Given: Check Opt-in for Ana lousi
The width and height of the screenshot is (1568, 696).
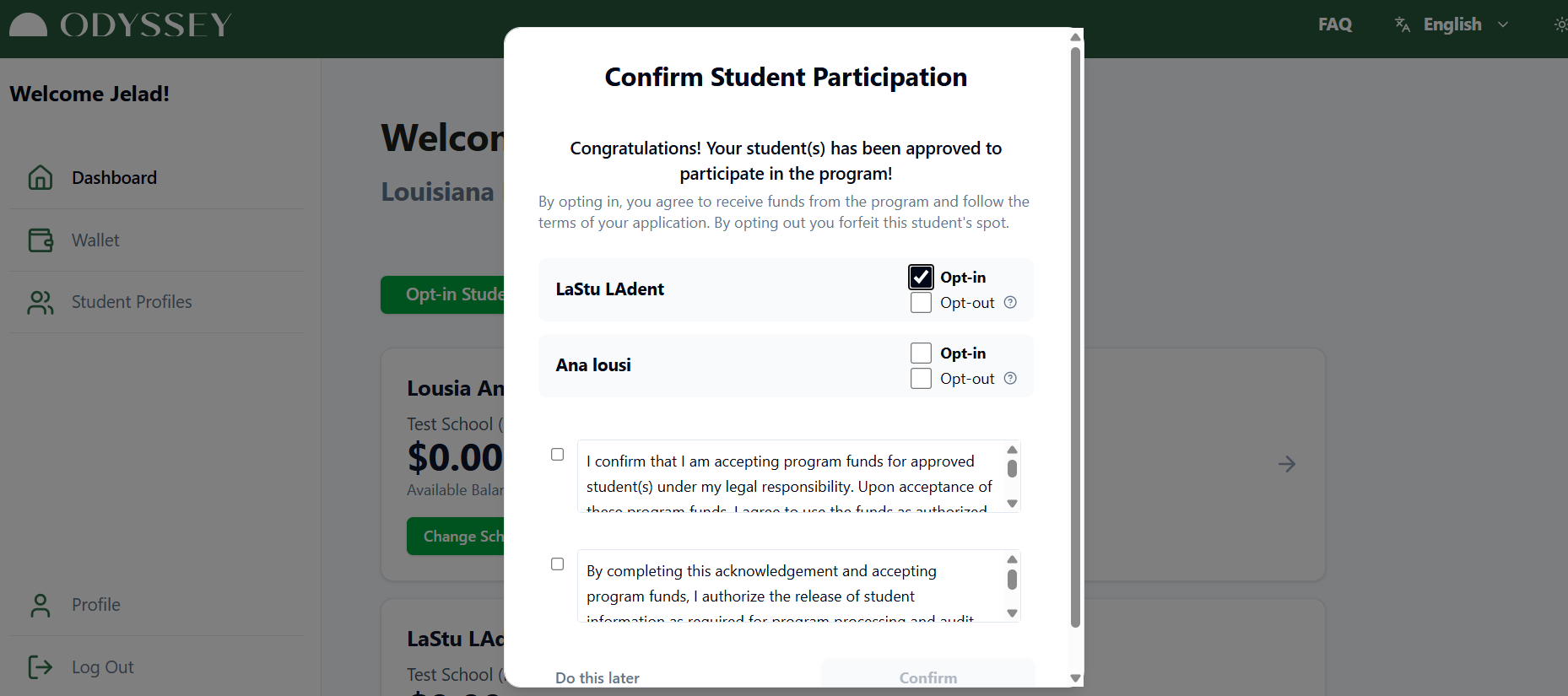Looking at the screenshot, I should pos(921,353).
